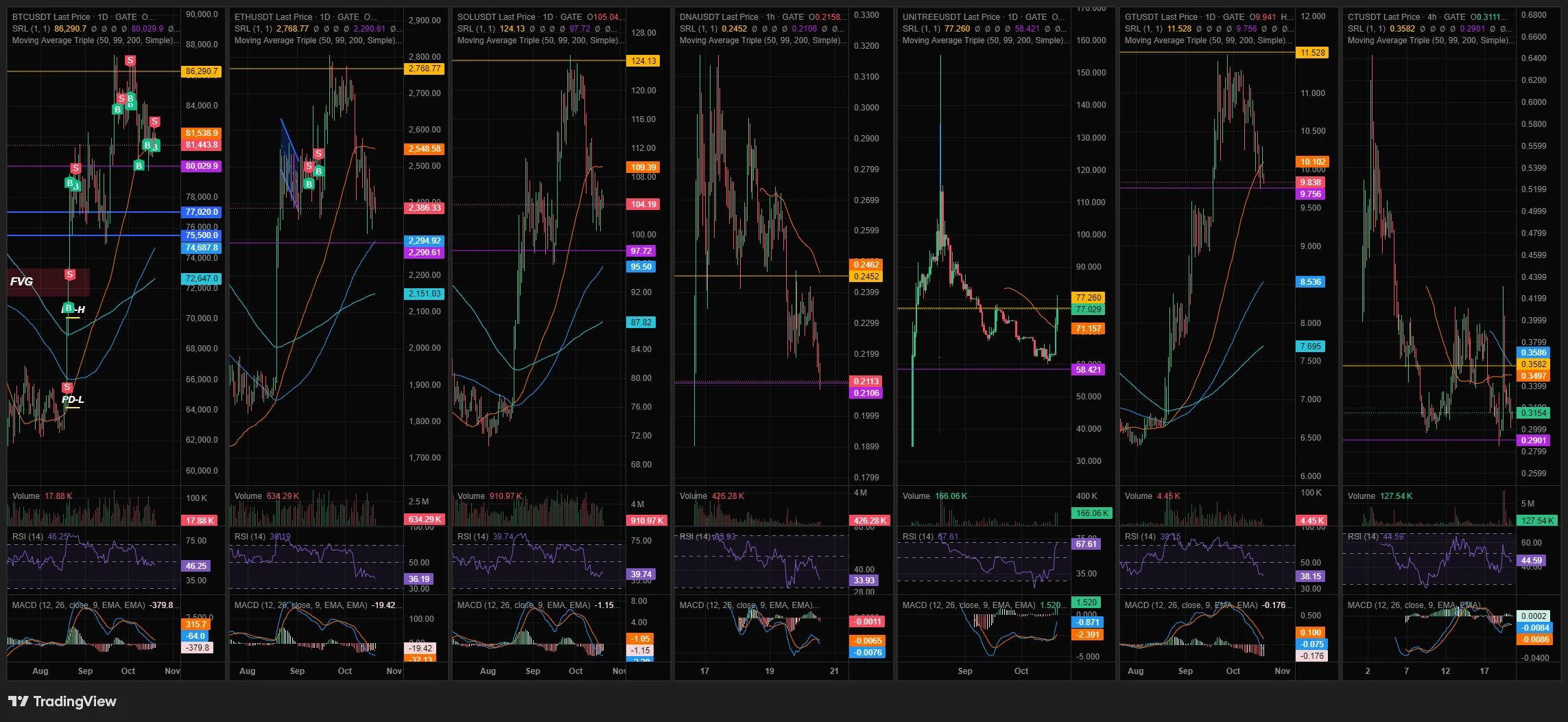This screenshot has width=1568, height=722.
Task: Select the Volume 17.88 K legend on BTC chart
Action: pos(43,496)
